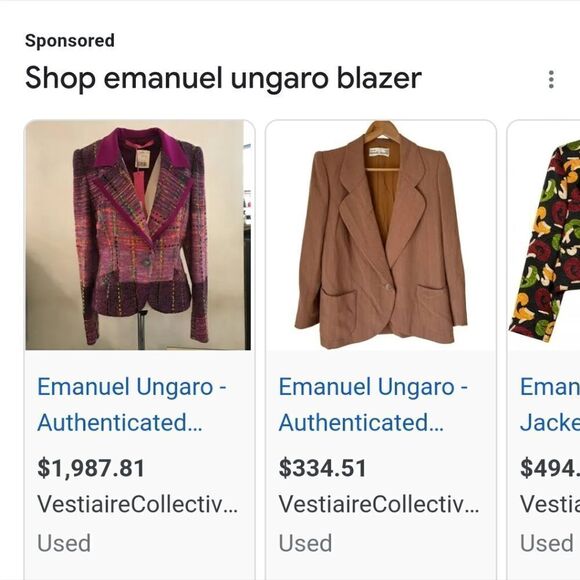Viewport: 580px width, 580px height.
Task: Click the Sponsored label
Action: (70, 40)
